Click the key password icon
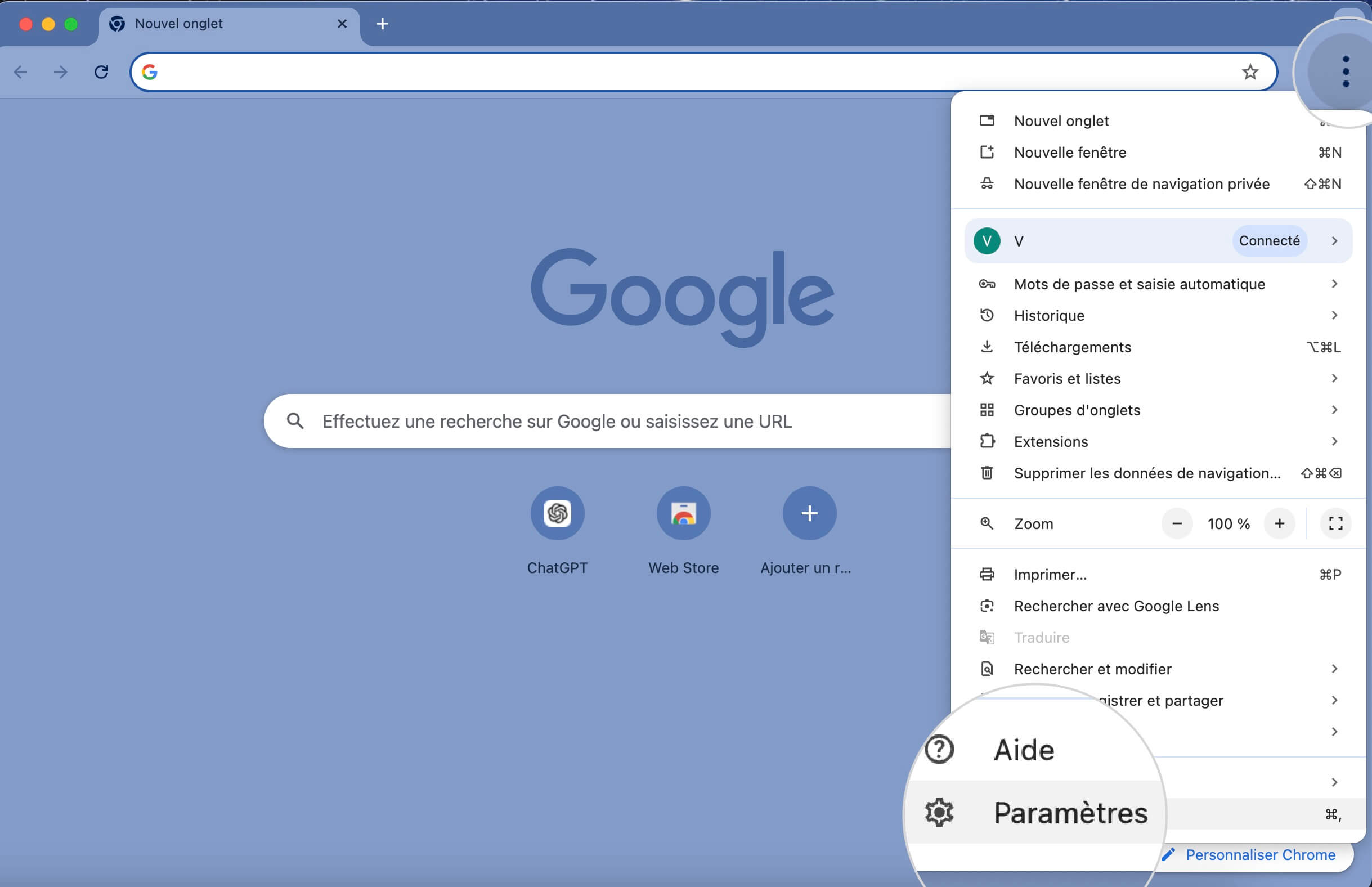The height and width of the screenshot is (887, 1372). [x=987, y=284]
